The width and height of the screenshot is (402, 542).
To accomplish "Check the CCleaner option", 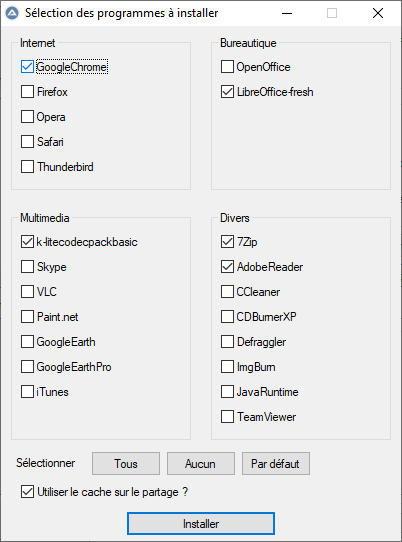I will click(x=227, y=292).
